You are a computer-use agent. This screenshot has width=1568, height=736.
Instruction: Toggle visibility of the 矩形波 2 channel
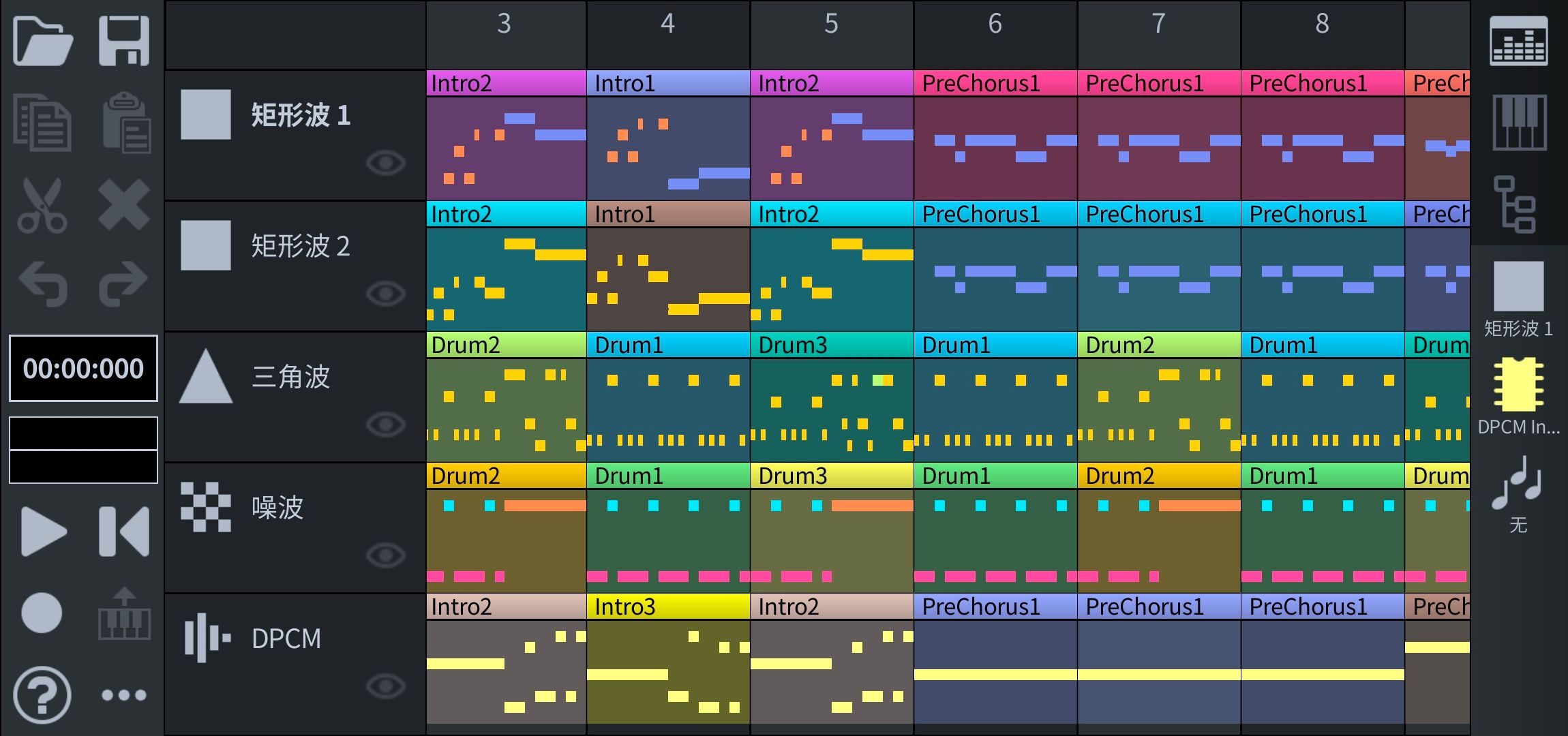pos(386,294)
